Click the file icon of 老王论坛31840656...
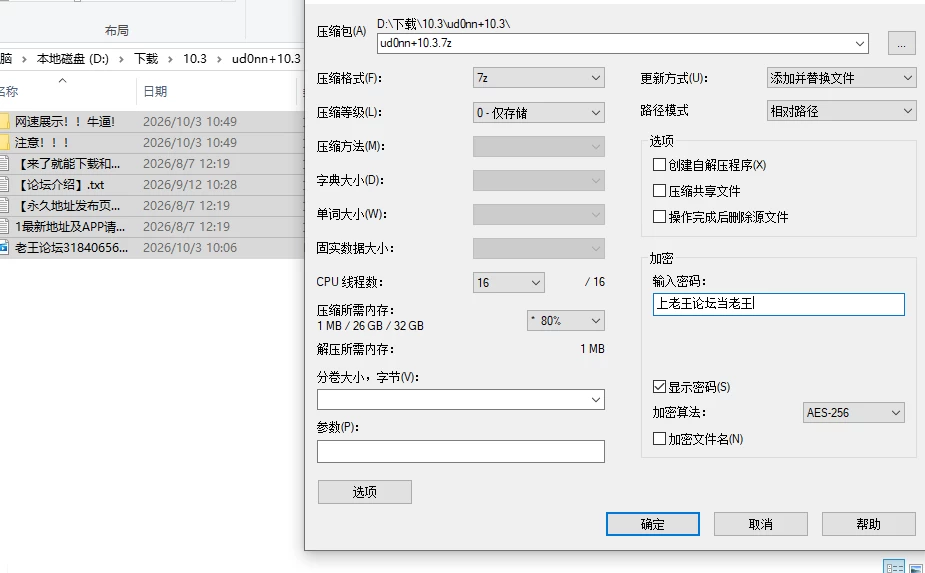This screenshot has width=925, height=573. coord(4,248)
